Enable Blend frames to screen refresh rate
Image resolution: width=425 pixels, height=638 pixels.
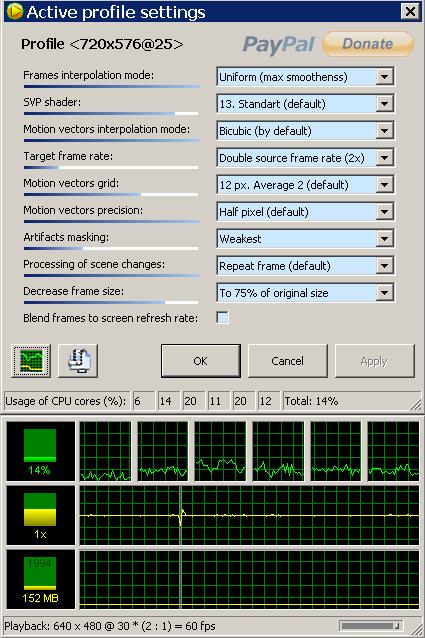click(222, 317)
